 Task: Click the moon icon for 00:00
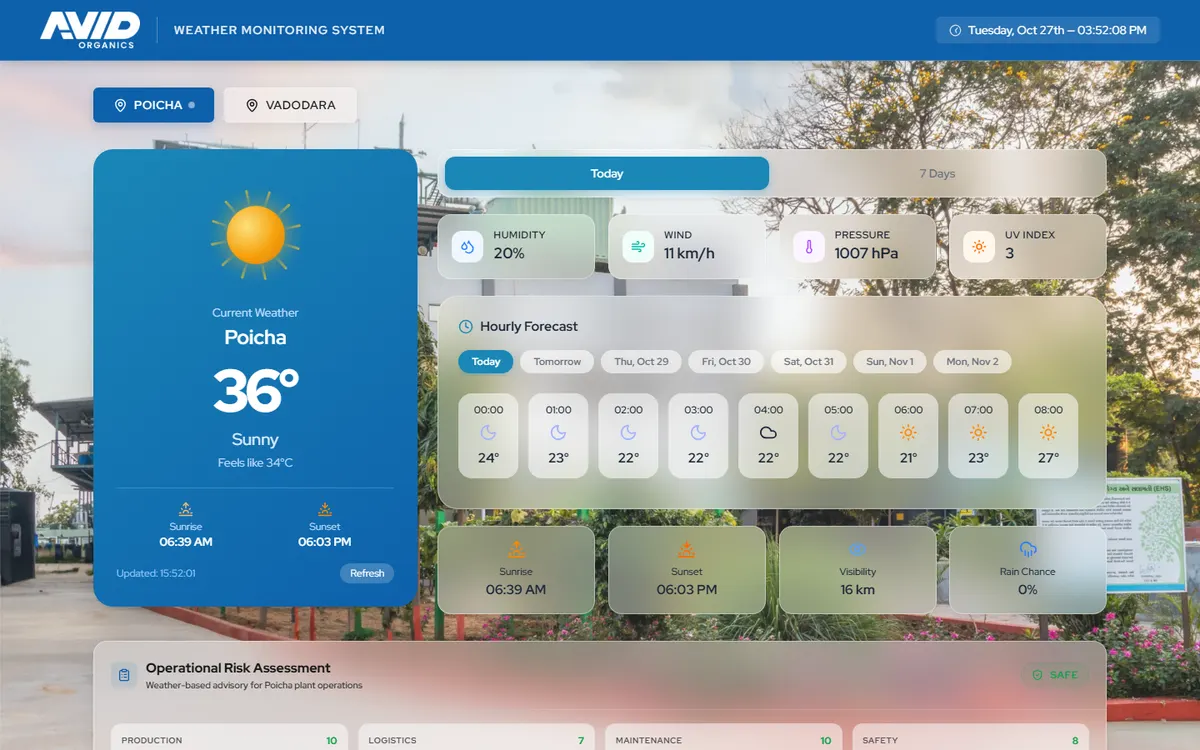[x=488, y=433]
